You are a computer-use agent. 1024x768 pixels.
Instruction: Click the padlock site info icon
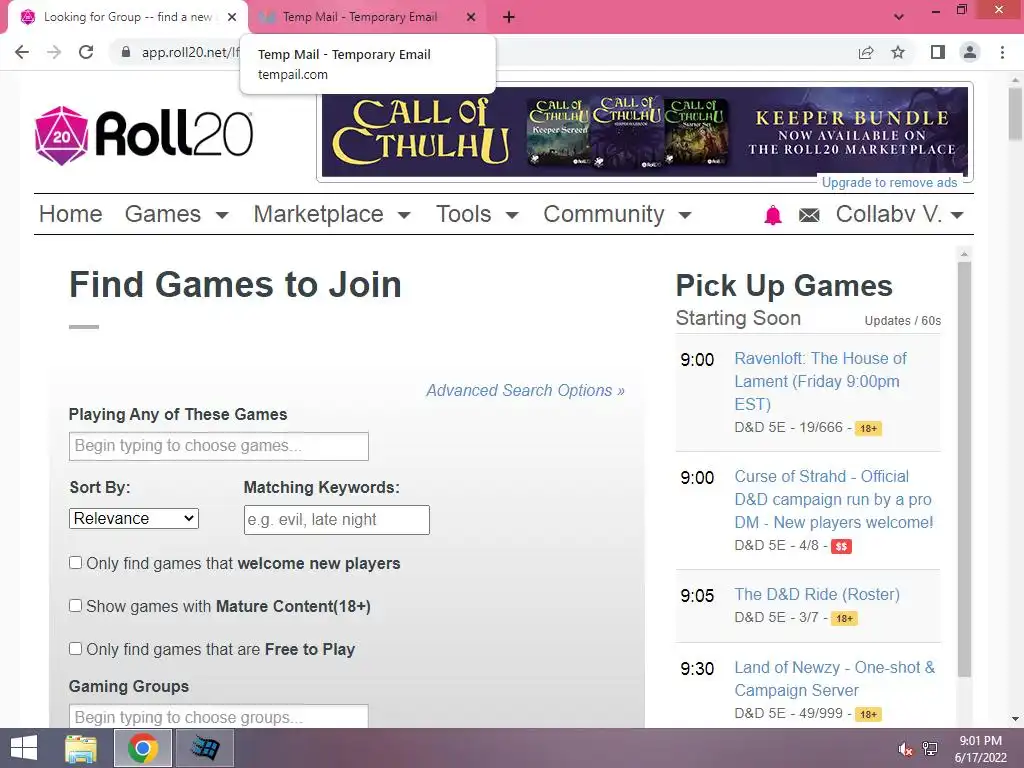[126, 52]
